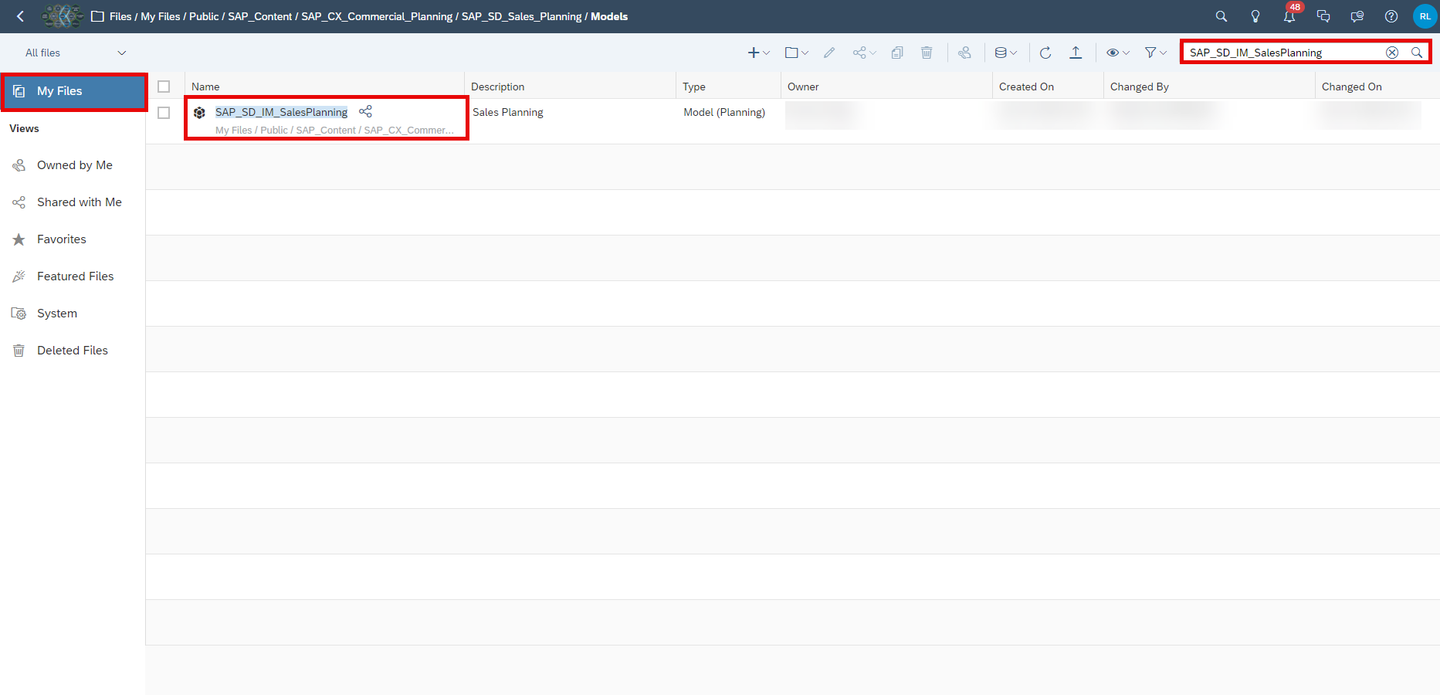1440x695 pixels.
Task: Click the My Files breadcrumb in header
Action: [x=159, y=16]
